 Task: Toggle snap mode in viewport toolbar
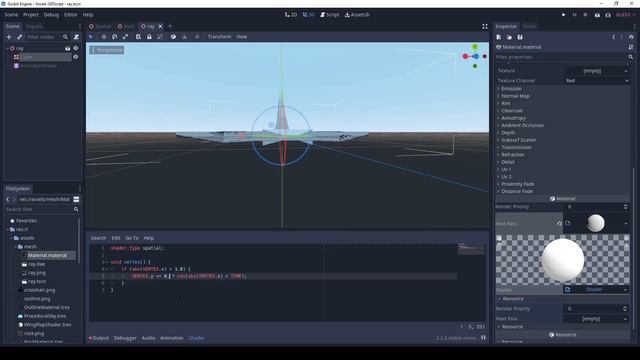pos(184,37)
